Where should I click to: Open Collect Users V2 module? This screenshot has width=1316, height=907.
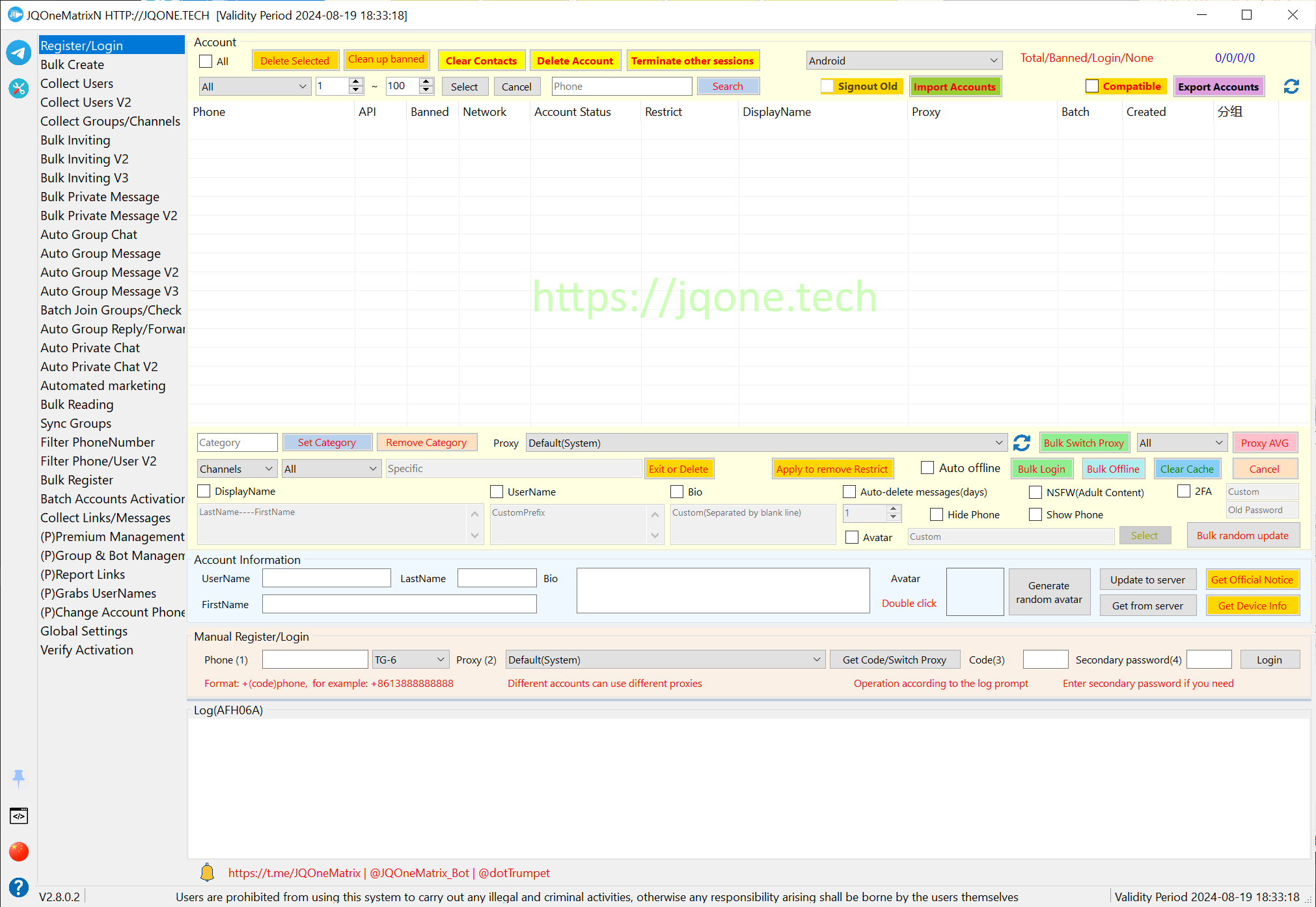(x=85, y=102)
